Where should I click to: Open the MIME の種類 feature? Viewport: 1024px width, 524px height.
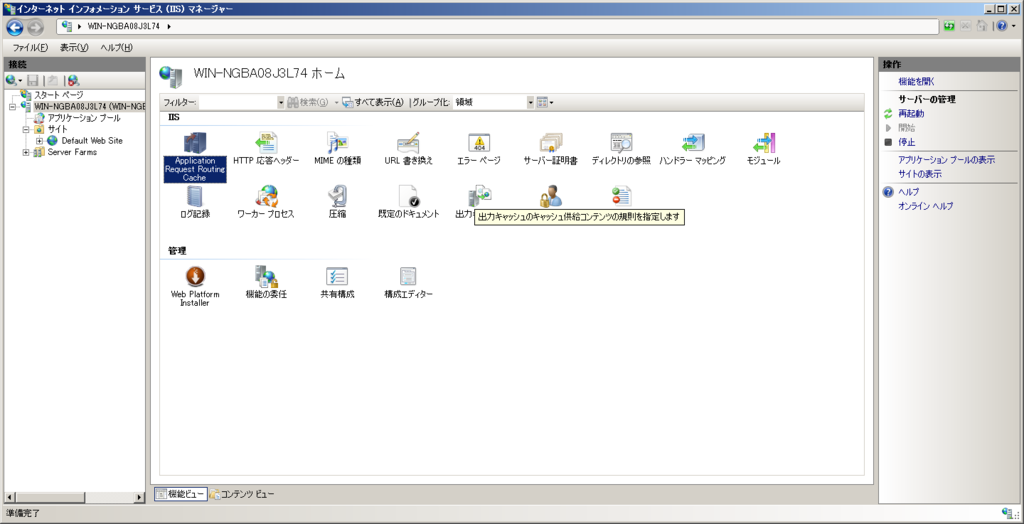337,145
